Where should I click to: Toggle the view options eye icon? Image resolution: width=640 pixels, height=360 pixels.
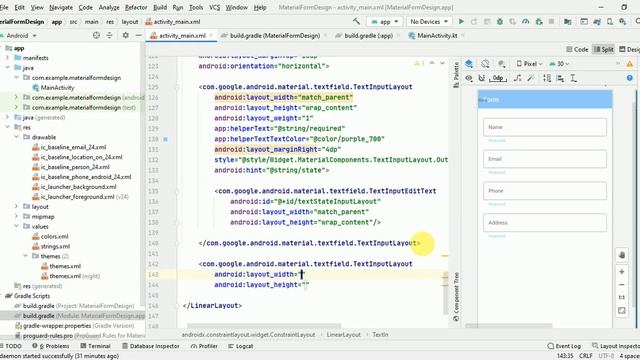point(469,78)
